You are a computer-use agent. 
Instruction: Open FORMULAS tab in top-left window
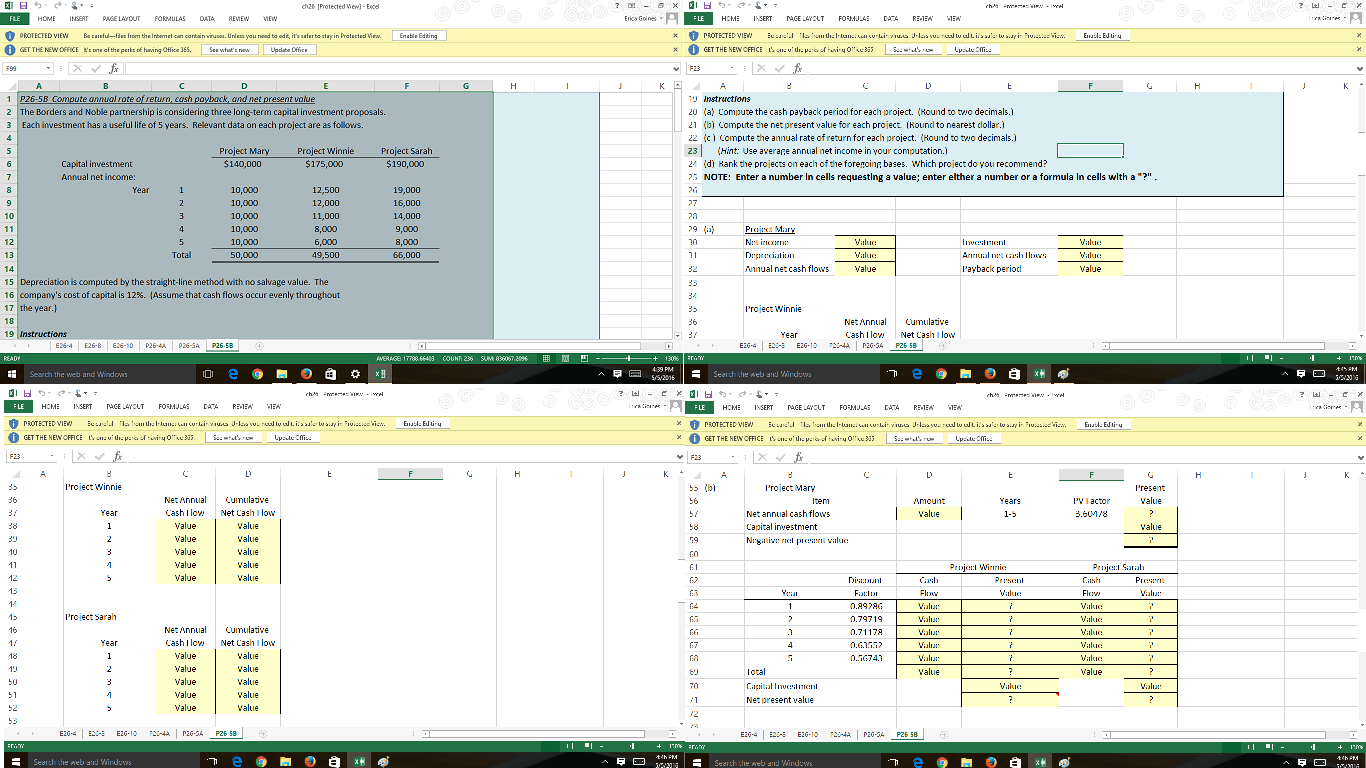coord(170,18)
